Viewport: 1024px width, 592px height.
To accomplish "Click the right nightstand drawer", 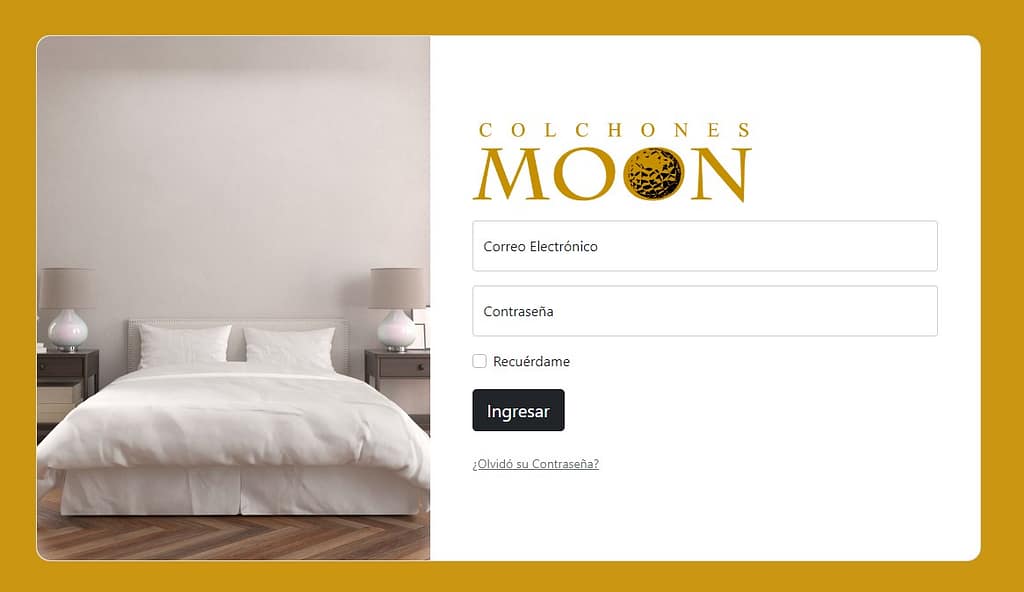I will 404,368.
